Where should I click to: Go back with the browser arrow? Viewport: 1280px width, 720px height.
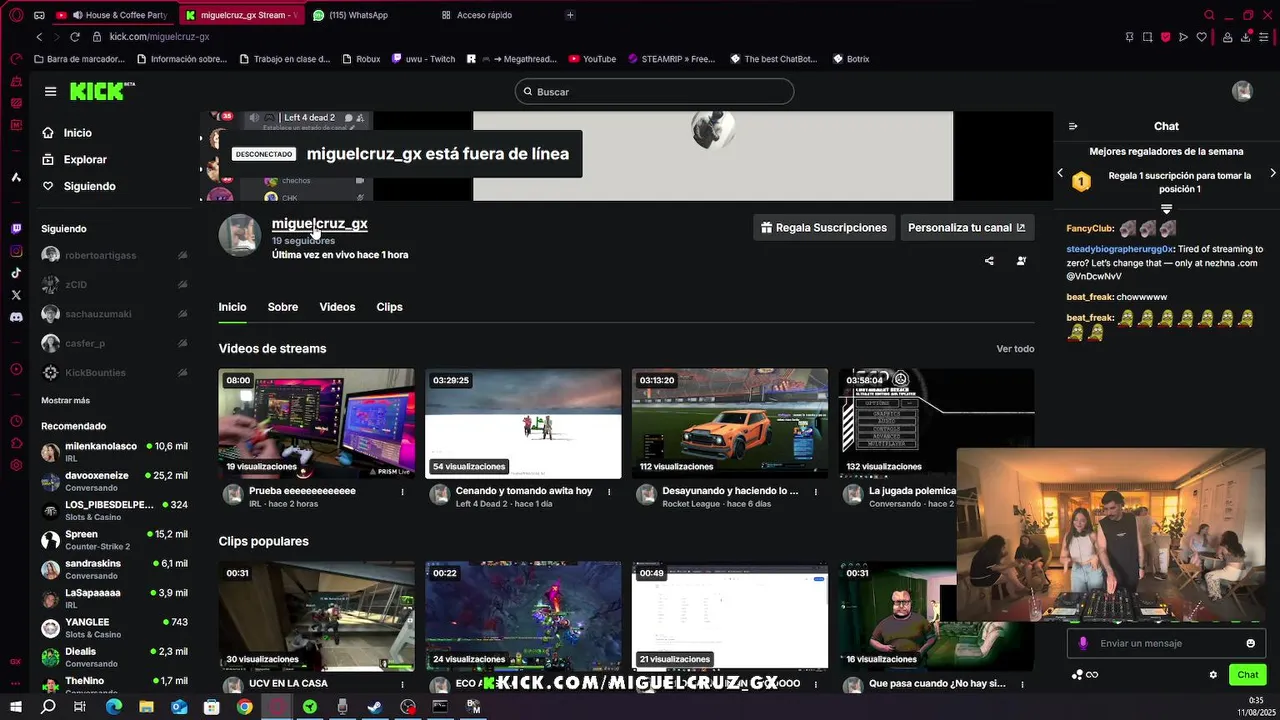click(x=39, y=36)
